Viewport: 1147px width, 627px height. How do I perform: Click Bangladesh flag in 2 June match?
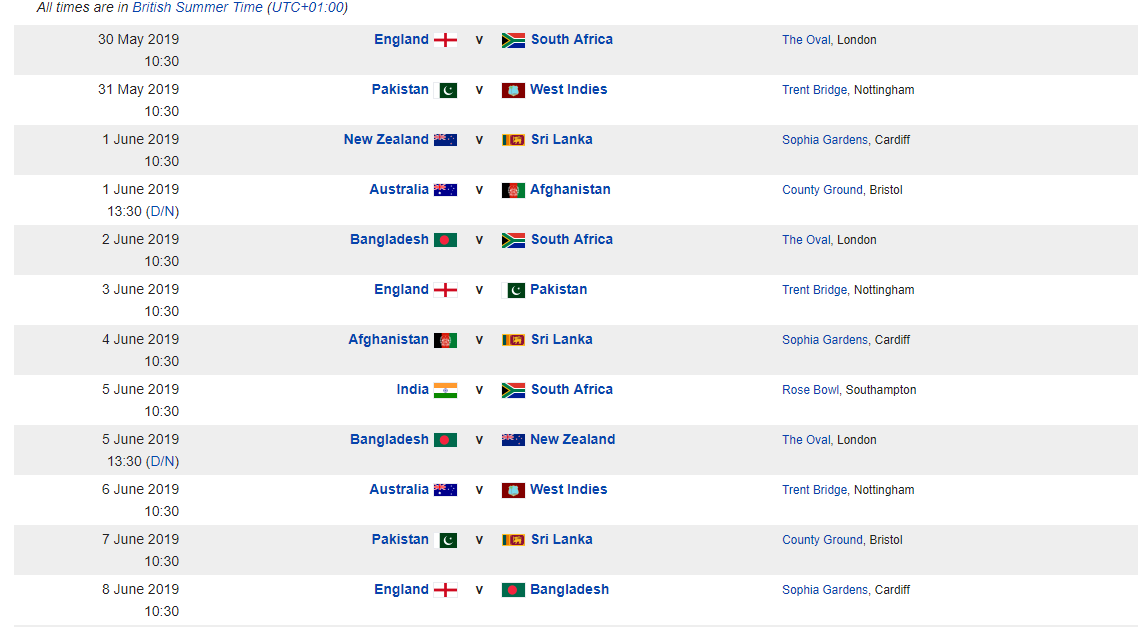tap(445, 240)
